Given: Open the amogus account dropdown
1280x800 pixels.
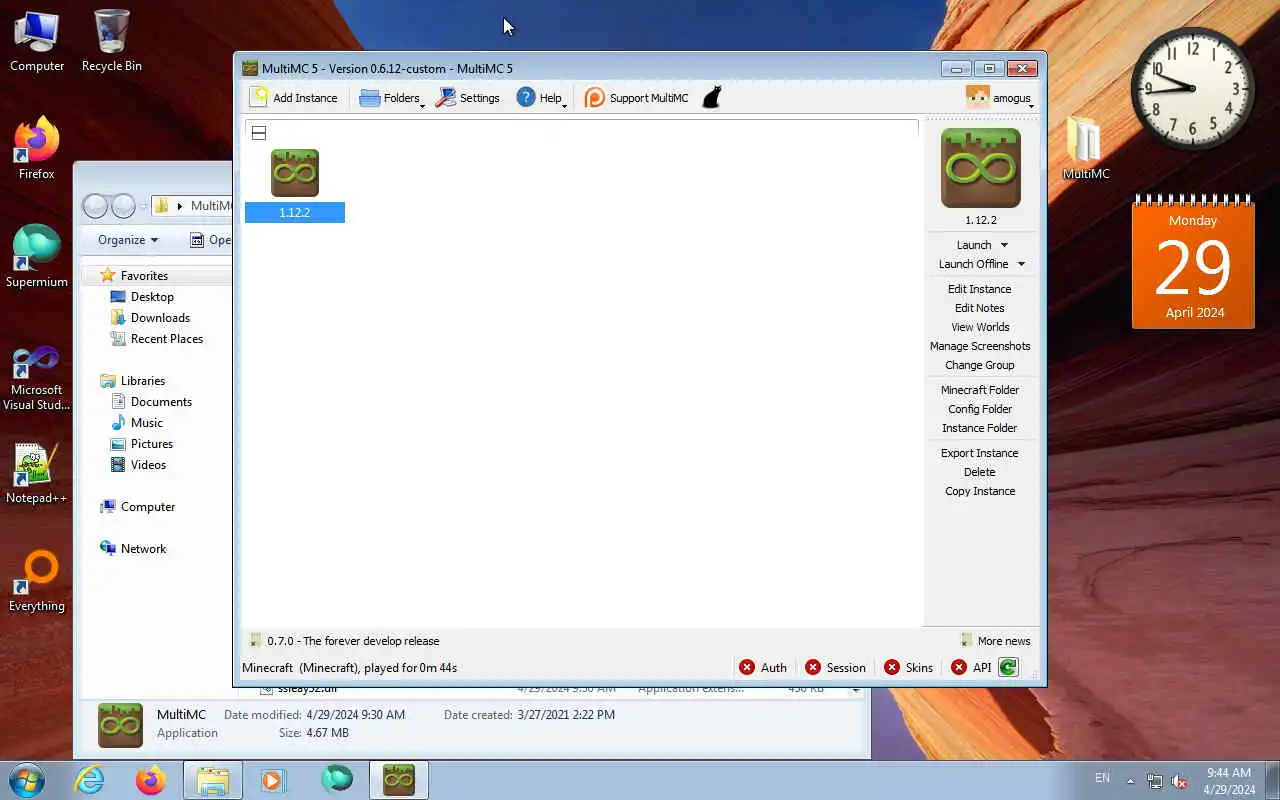Looking at the screenshot, I should click(x=999, y=97).
